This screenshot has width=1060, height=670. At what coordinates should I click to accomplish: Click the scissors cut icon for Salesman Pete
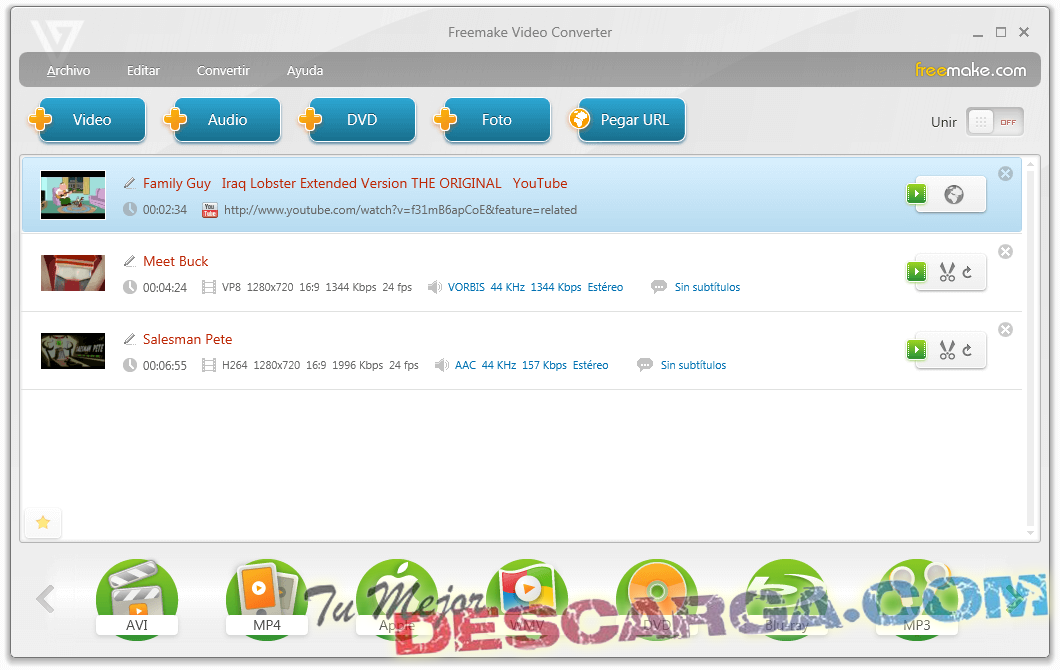947,350
